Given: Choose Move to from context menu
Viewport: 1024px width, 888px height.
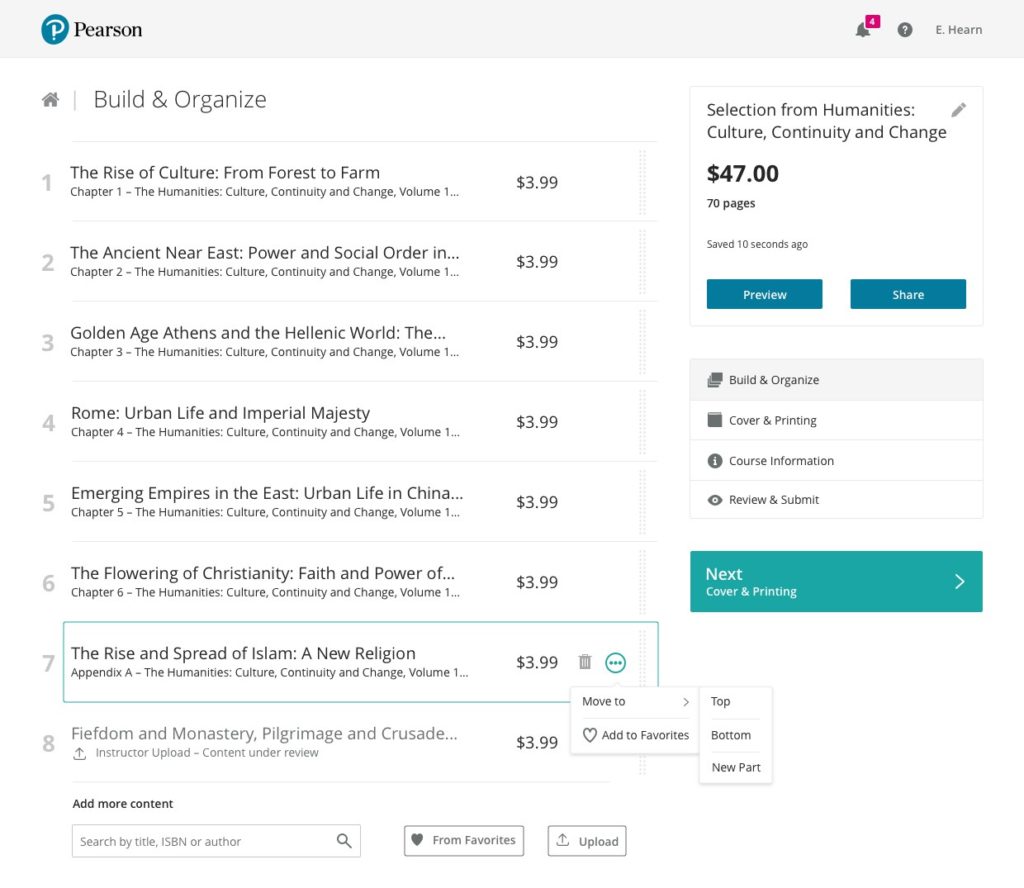Looking at the screenshot, I should (635, 701).
